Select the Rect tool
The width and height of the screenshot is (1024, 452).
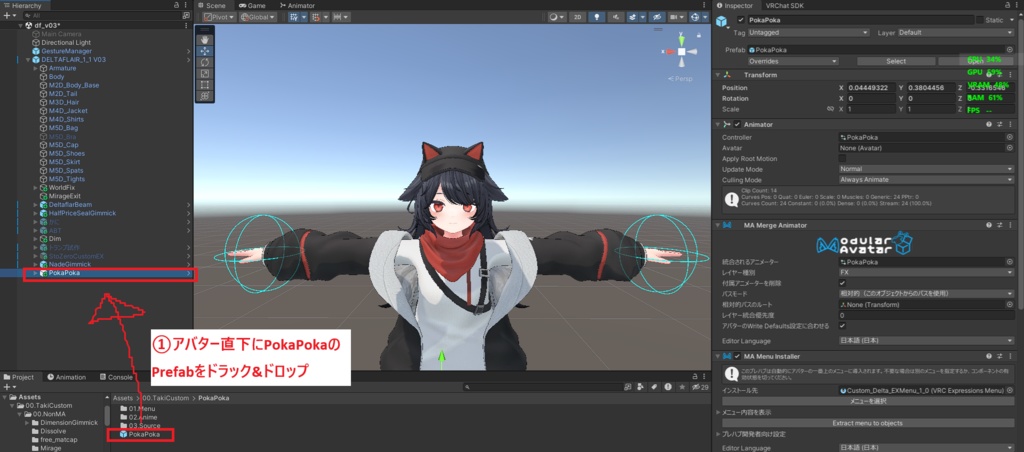tap(205, 84)
